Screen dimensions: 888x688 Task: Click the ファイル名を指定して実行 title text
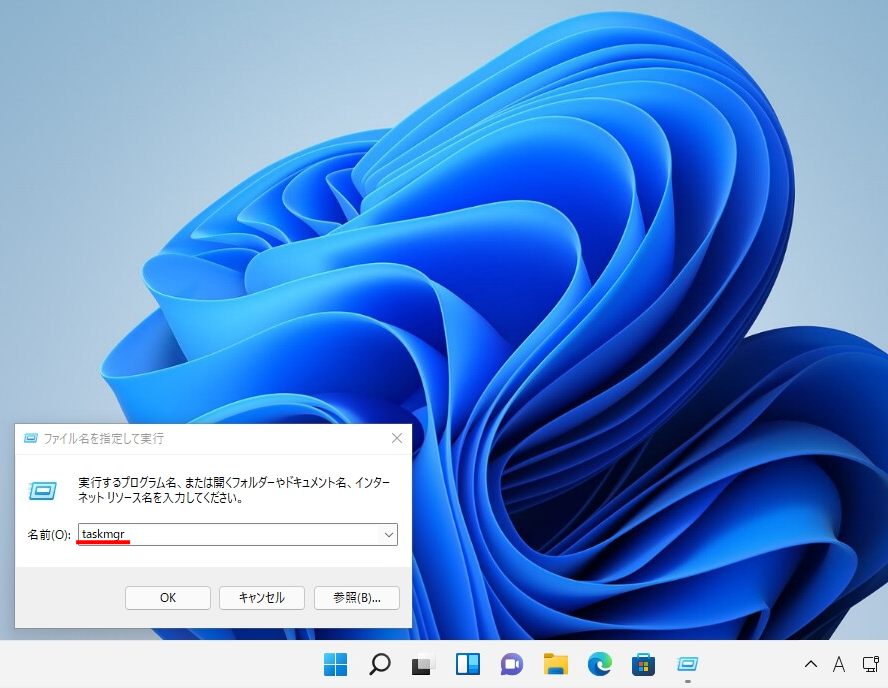pyautogui.click(x=104, y=438)
